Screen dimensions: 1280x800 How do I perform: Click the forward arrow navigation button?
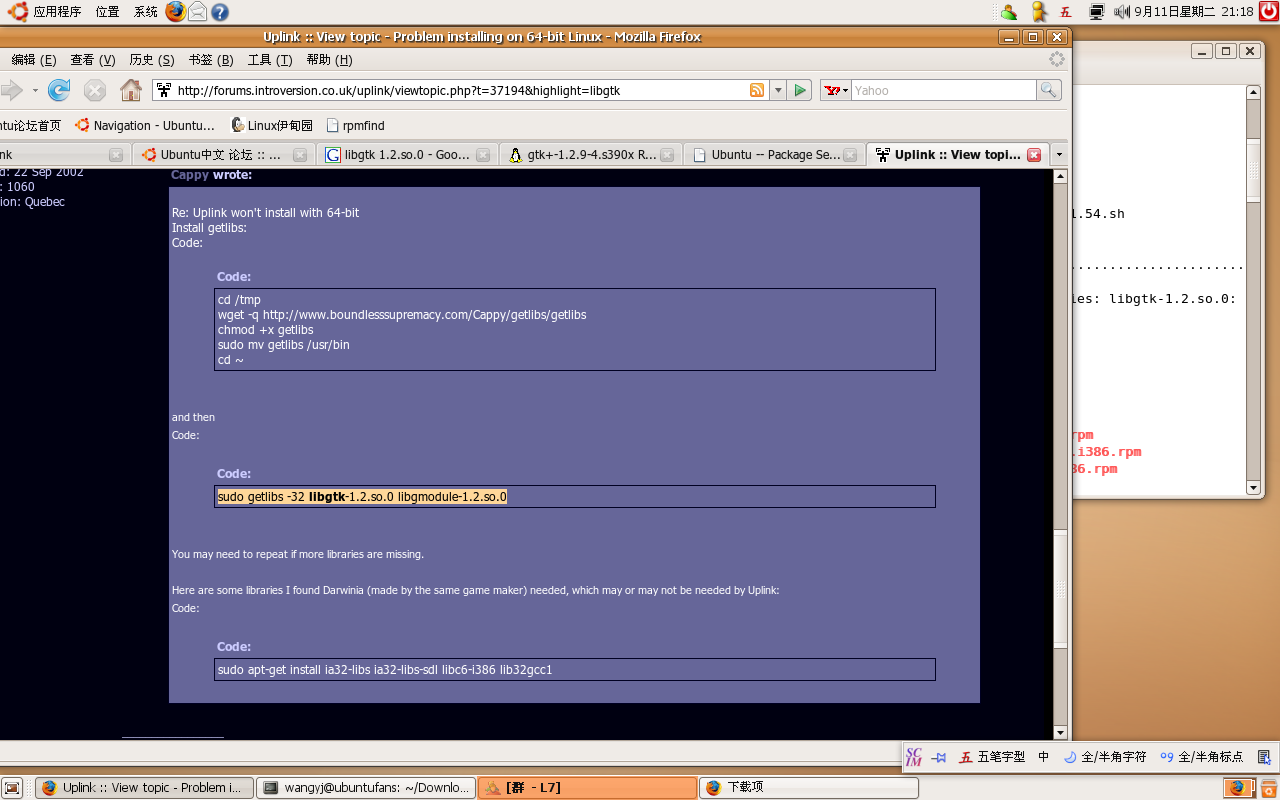pos(11,90)
